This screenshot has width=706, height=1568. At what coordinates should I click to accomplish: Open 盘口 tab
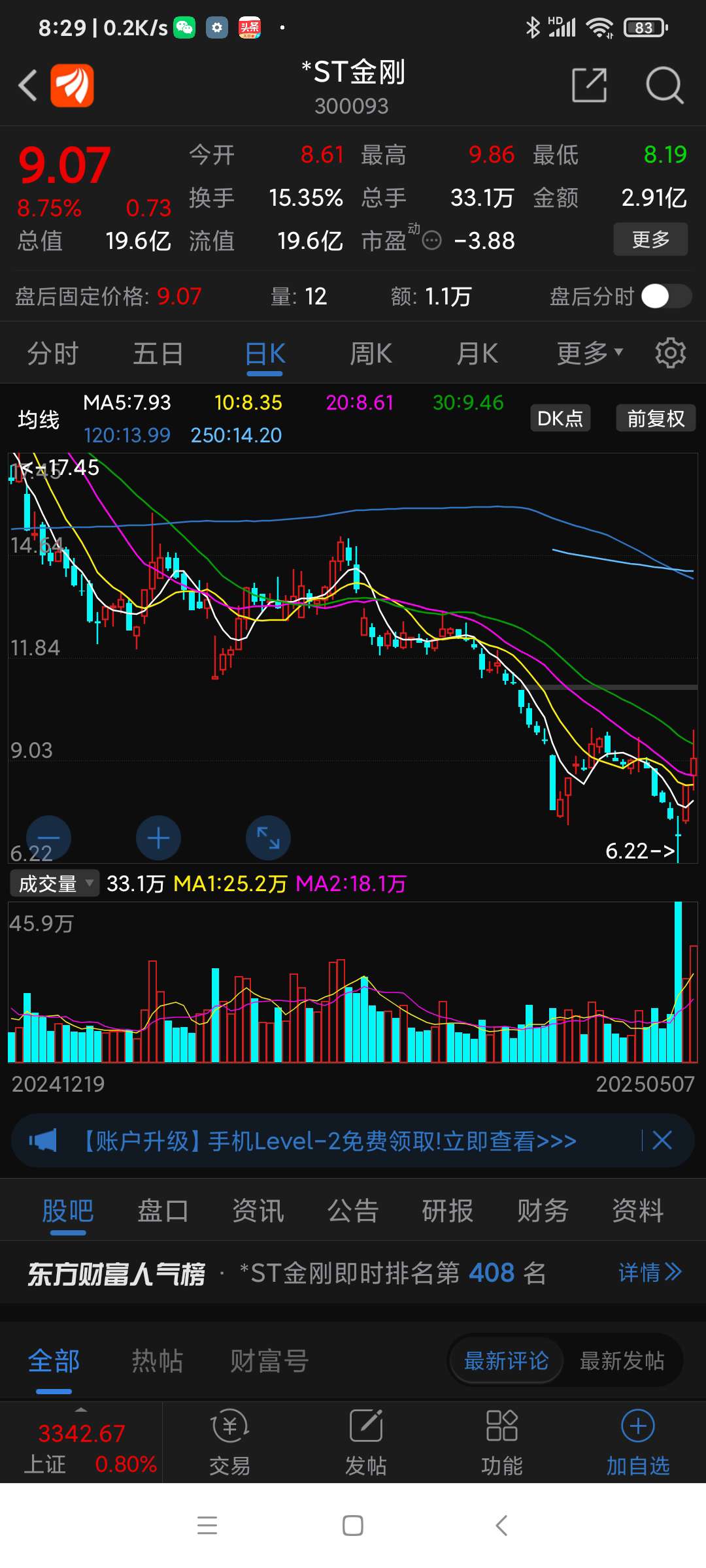[x=163, y=1211]
